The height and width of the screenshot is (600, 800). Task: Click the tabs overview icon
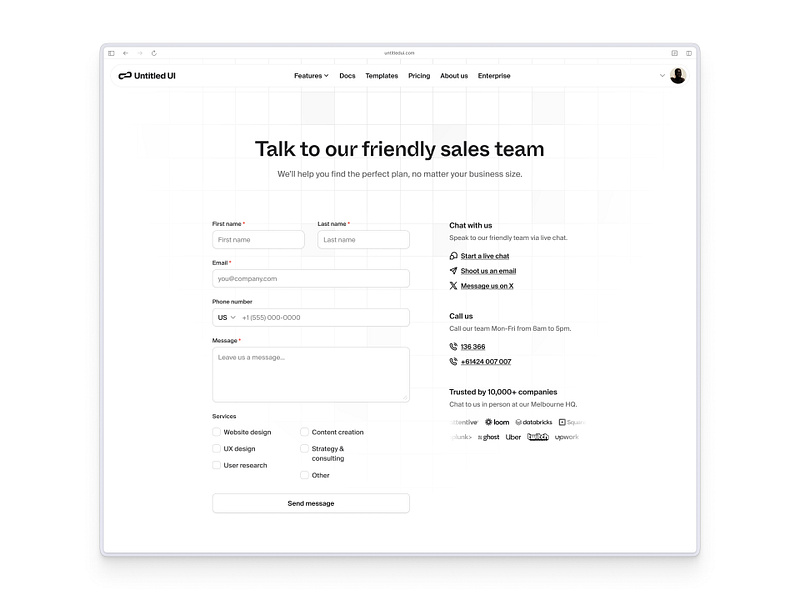(689, 53)
